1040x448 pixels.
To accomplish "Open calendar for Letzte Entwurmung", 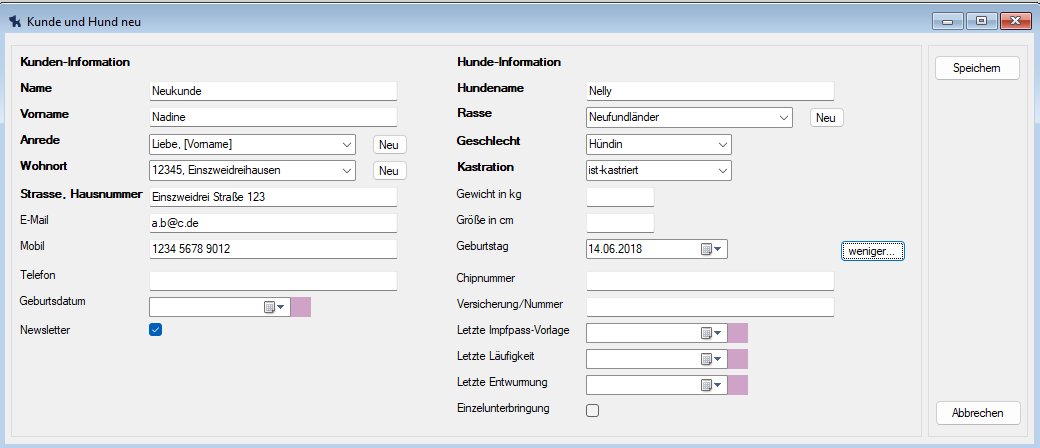I will pos(711,385).
